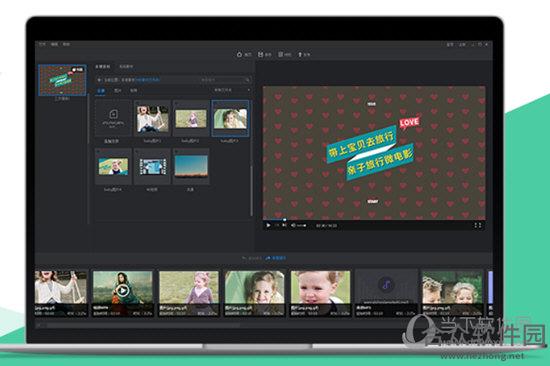
Task: Skip to next frame in preview controls
Action: point(284,225)
